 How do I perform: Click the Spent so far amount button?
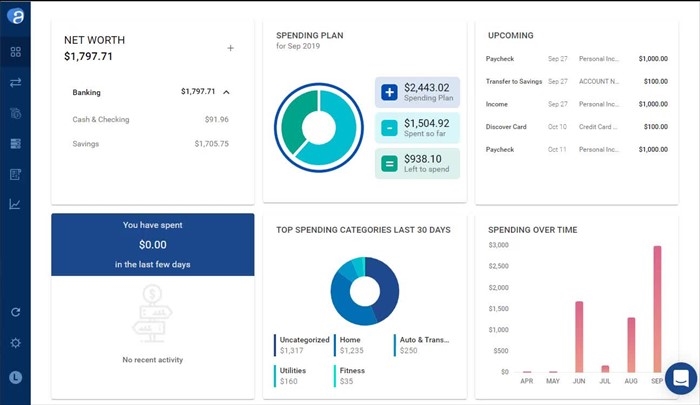pos(417,127)
